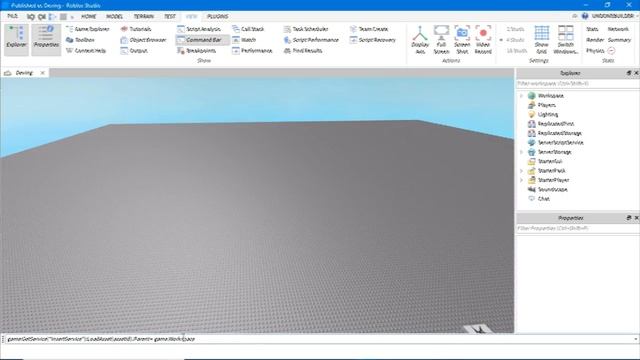Viewport: 640px width, 360px height.
Task: Switch to the HOME ribbon tab
Action: tap(88, 16)
